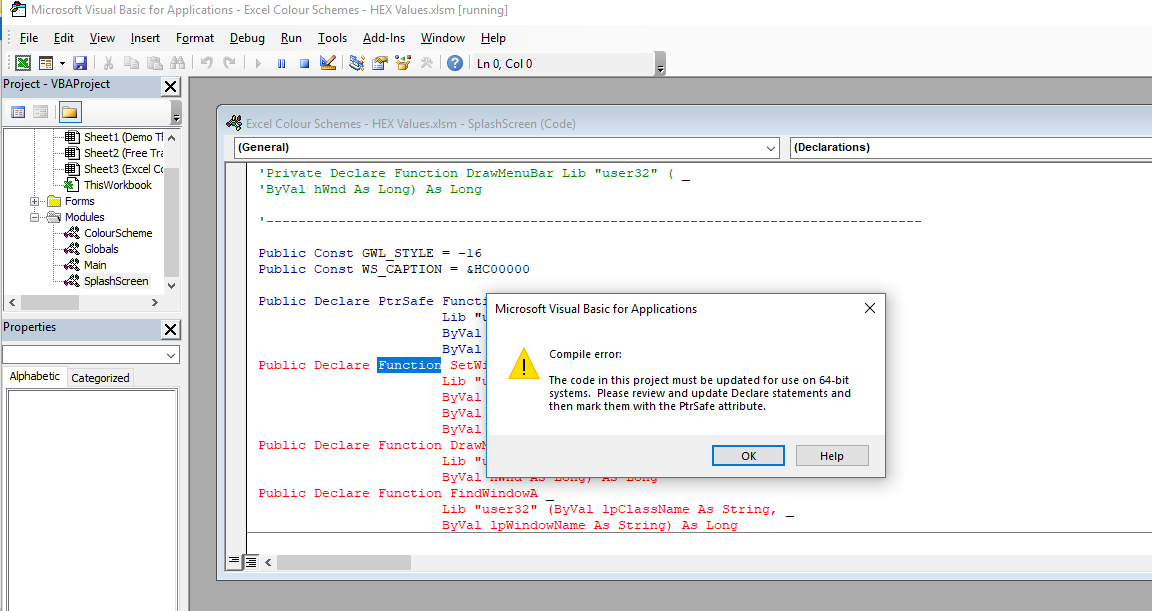Switch to Procedure View at code window bottom

(x=234, y=561)
